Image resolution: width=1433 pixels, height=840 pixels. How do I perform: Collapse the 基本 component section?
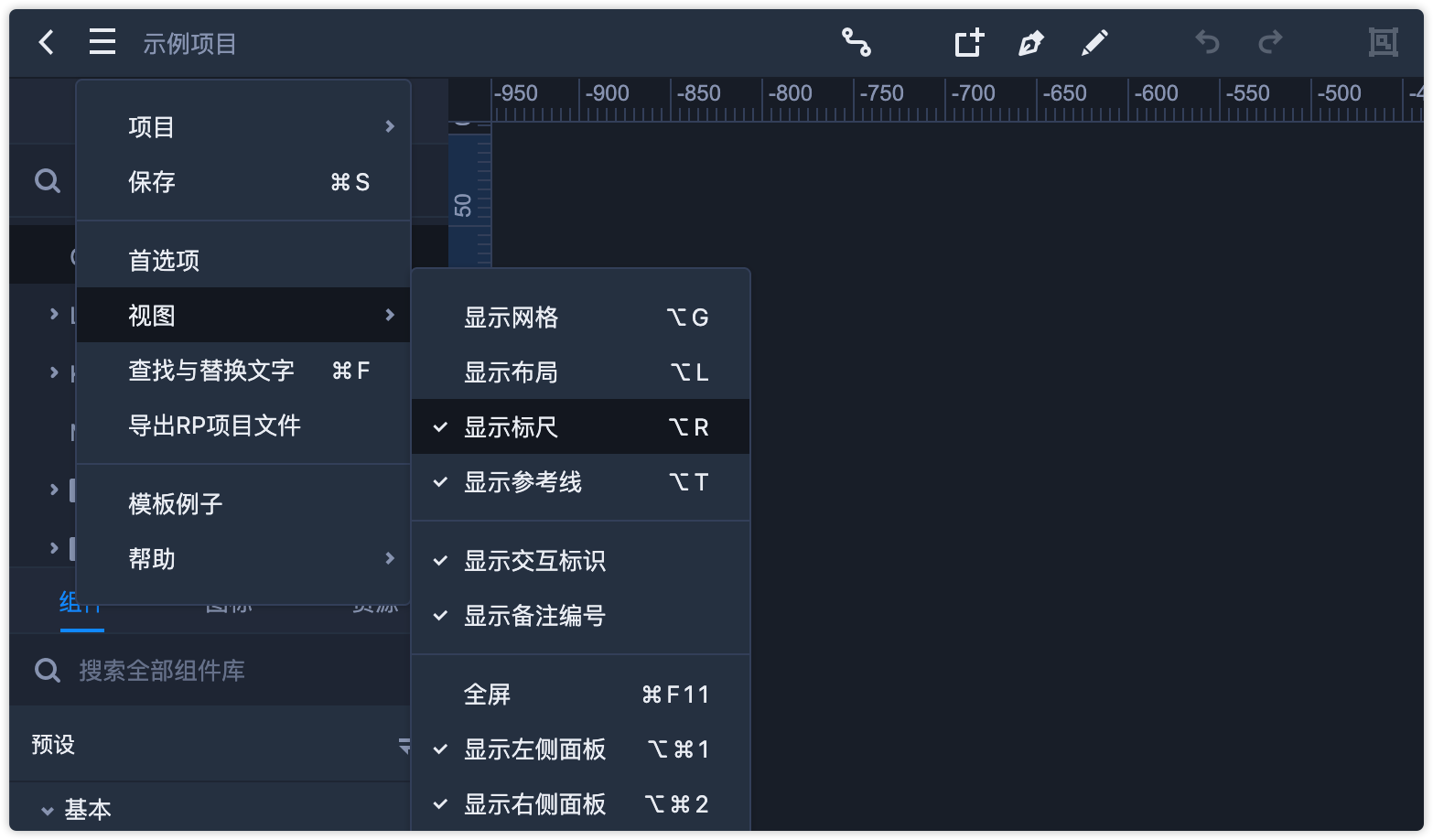tap(48, 811)
